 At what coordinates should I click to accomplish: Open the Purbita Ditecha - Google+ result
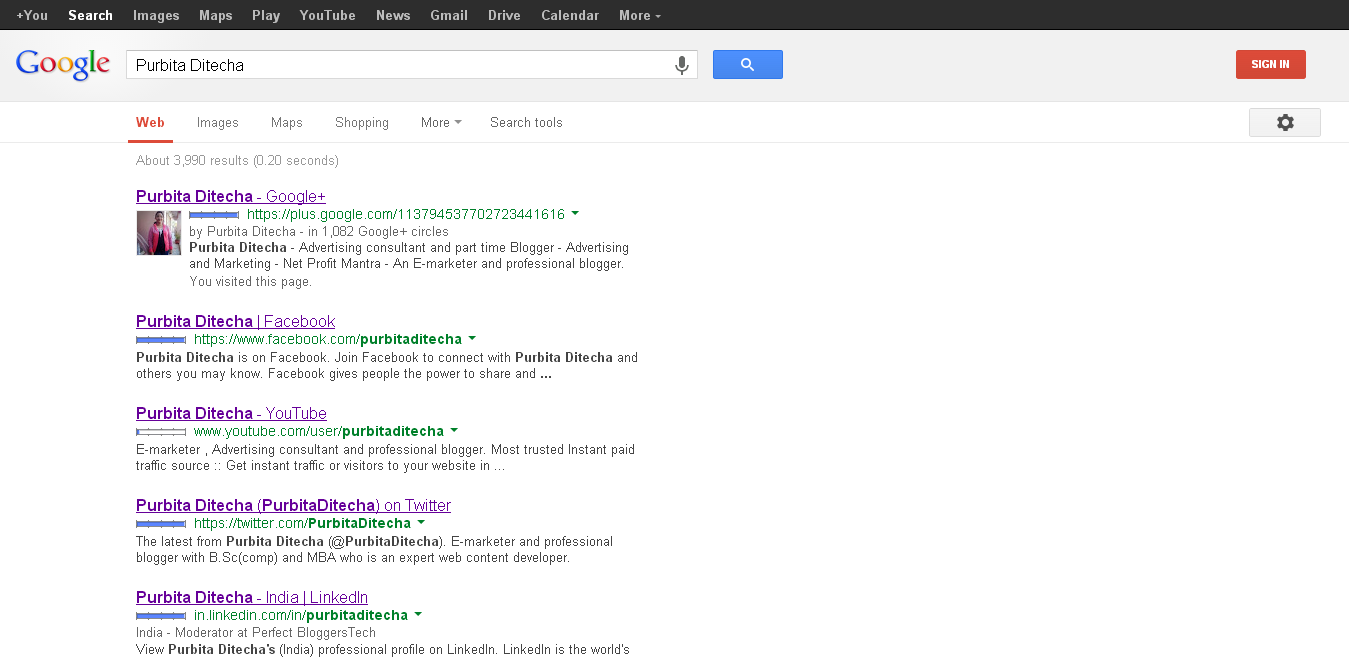pyautogui.click(x=231, y=196)
